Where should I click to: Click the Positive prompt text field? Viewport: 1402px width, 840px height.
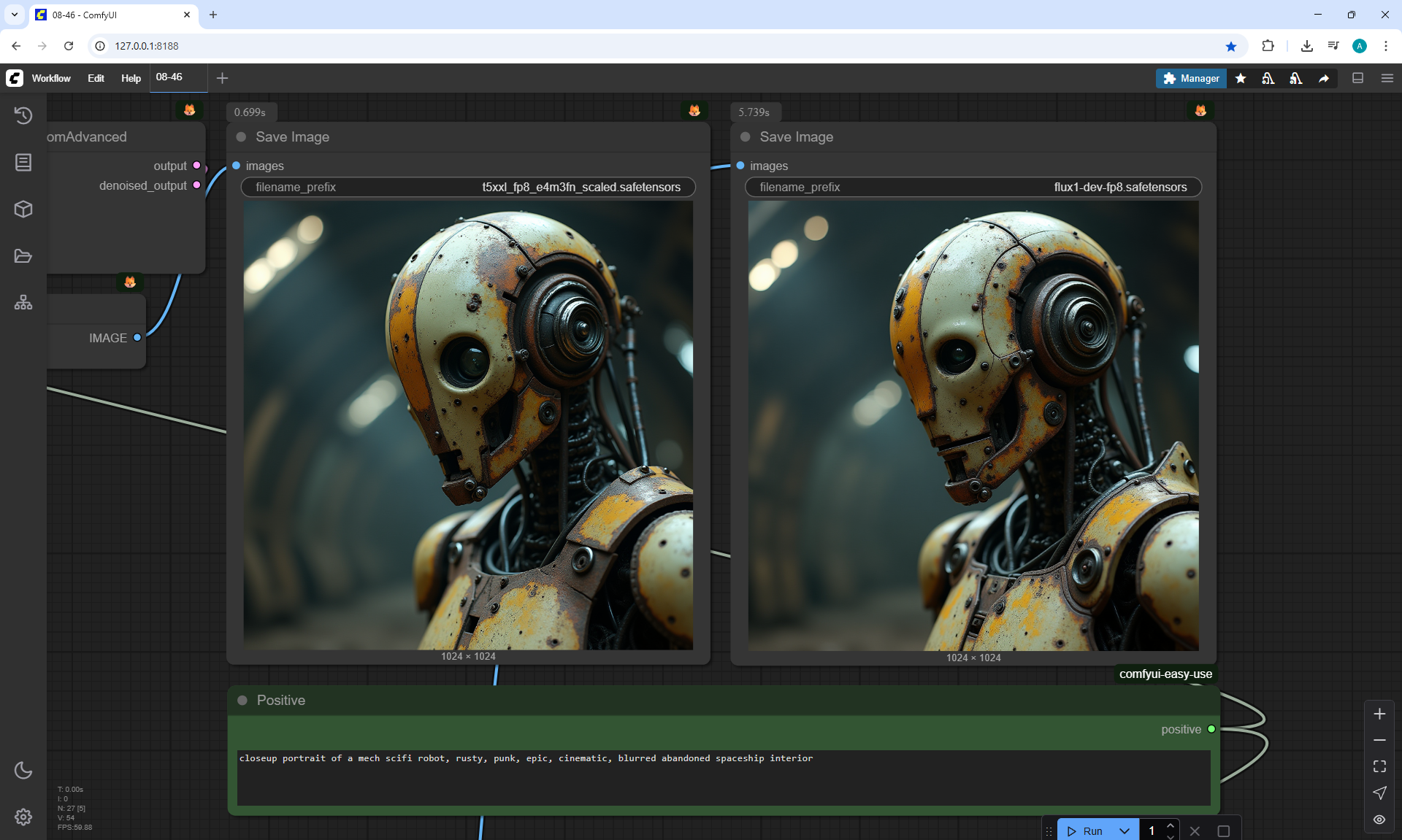point(723,777)
